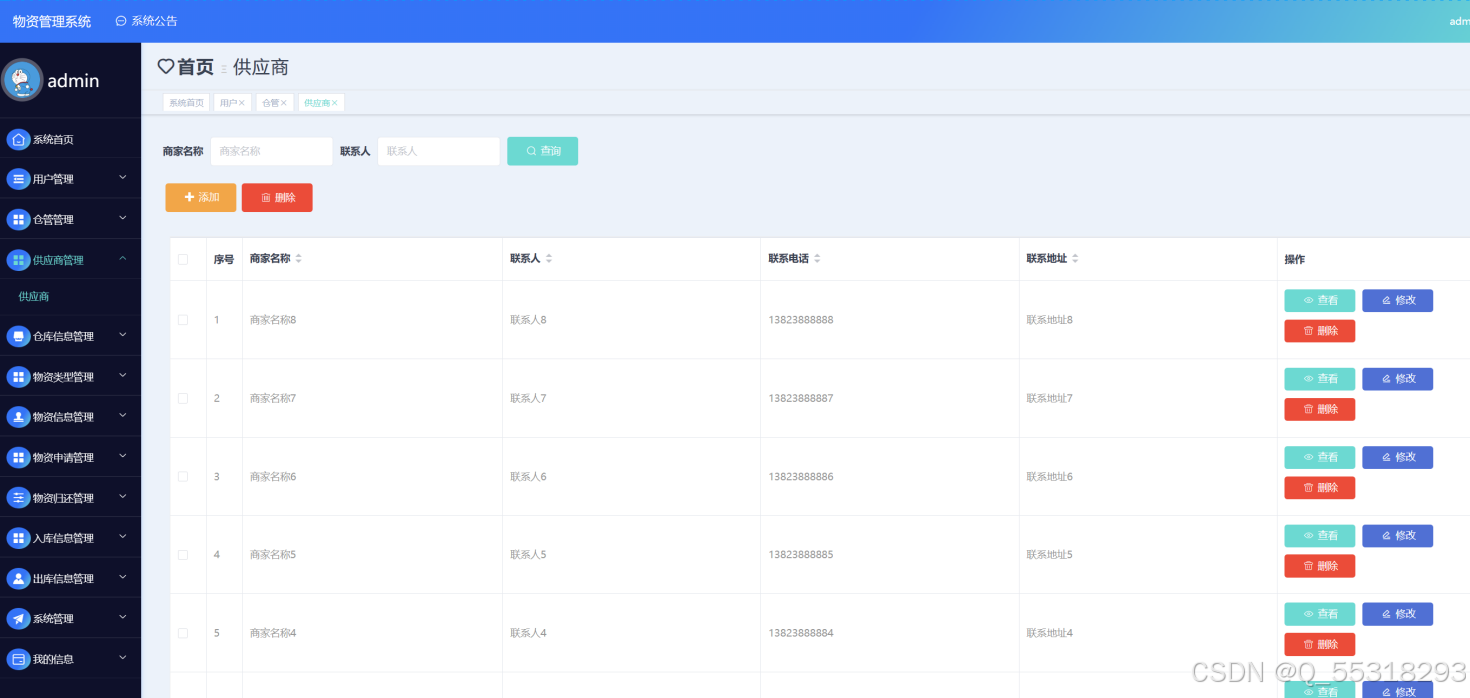
Task: Click the 系统首页 home icon in sidebar
Action: click(x=18, y=139)
